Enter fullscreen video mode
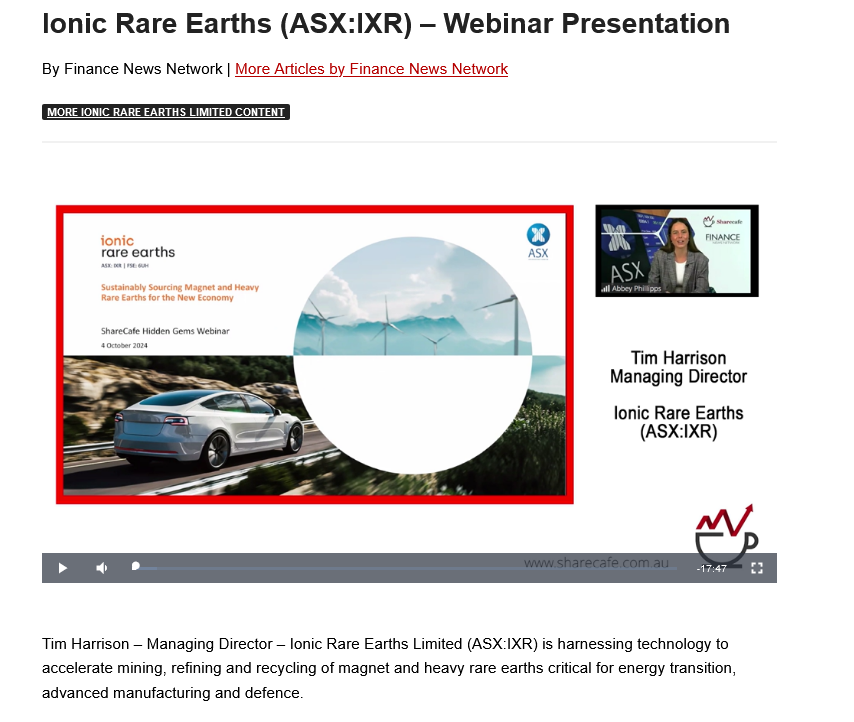Image resolution: width=854 pixels, height=722 pixels. 757,568
